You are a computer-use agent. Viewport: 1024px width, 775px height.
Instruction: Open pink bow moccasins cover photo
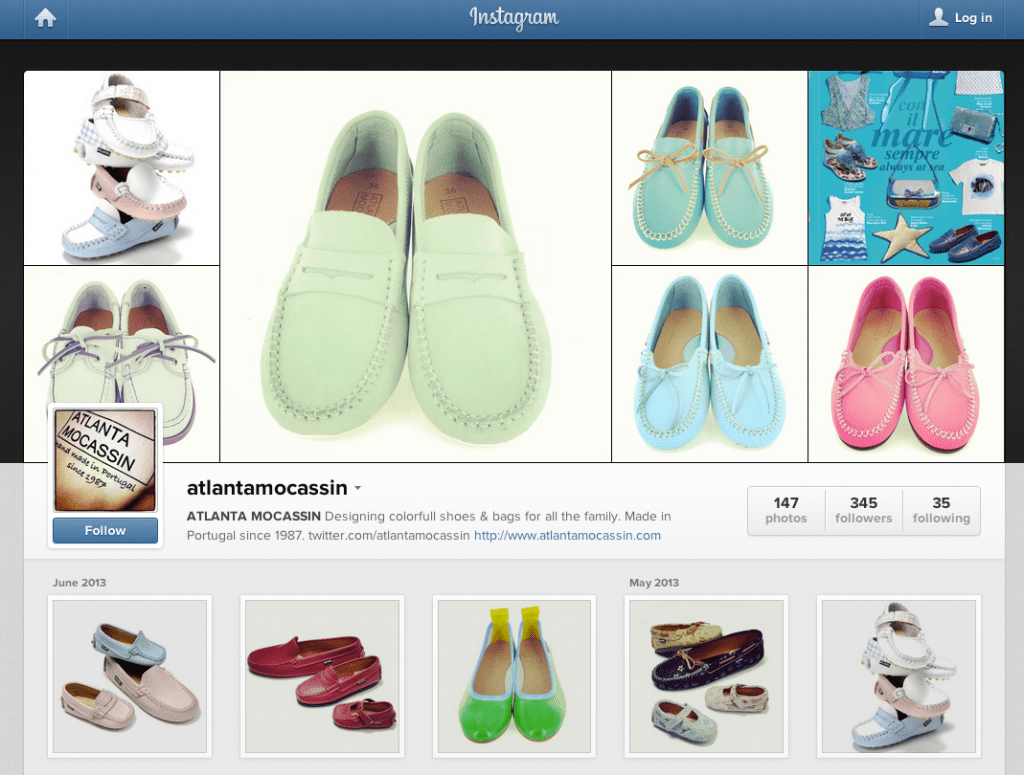click(x=906, y=364)
